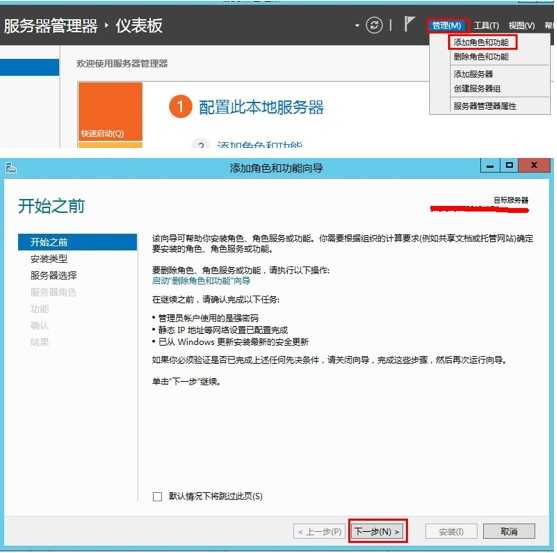Screen dimensions: 557x553
Task: Select the 开始之前 wizard step
Action: coord(77,242)
